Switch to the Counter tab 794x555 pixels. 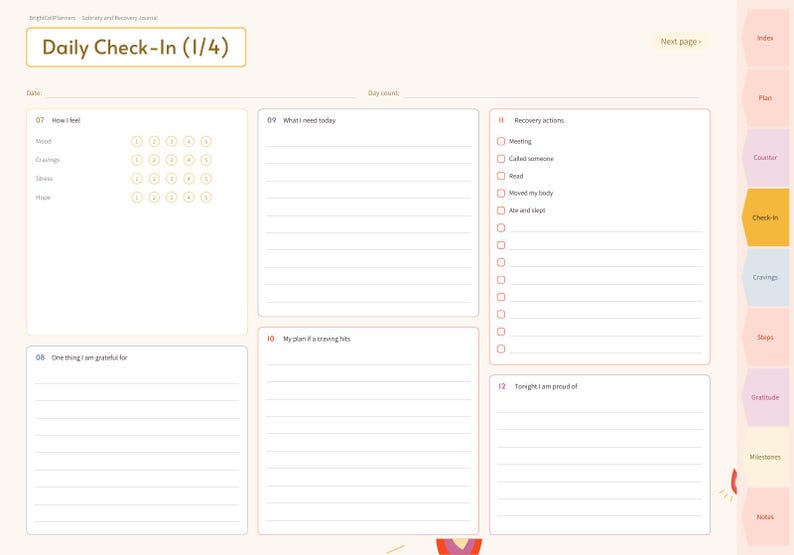765,157
